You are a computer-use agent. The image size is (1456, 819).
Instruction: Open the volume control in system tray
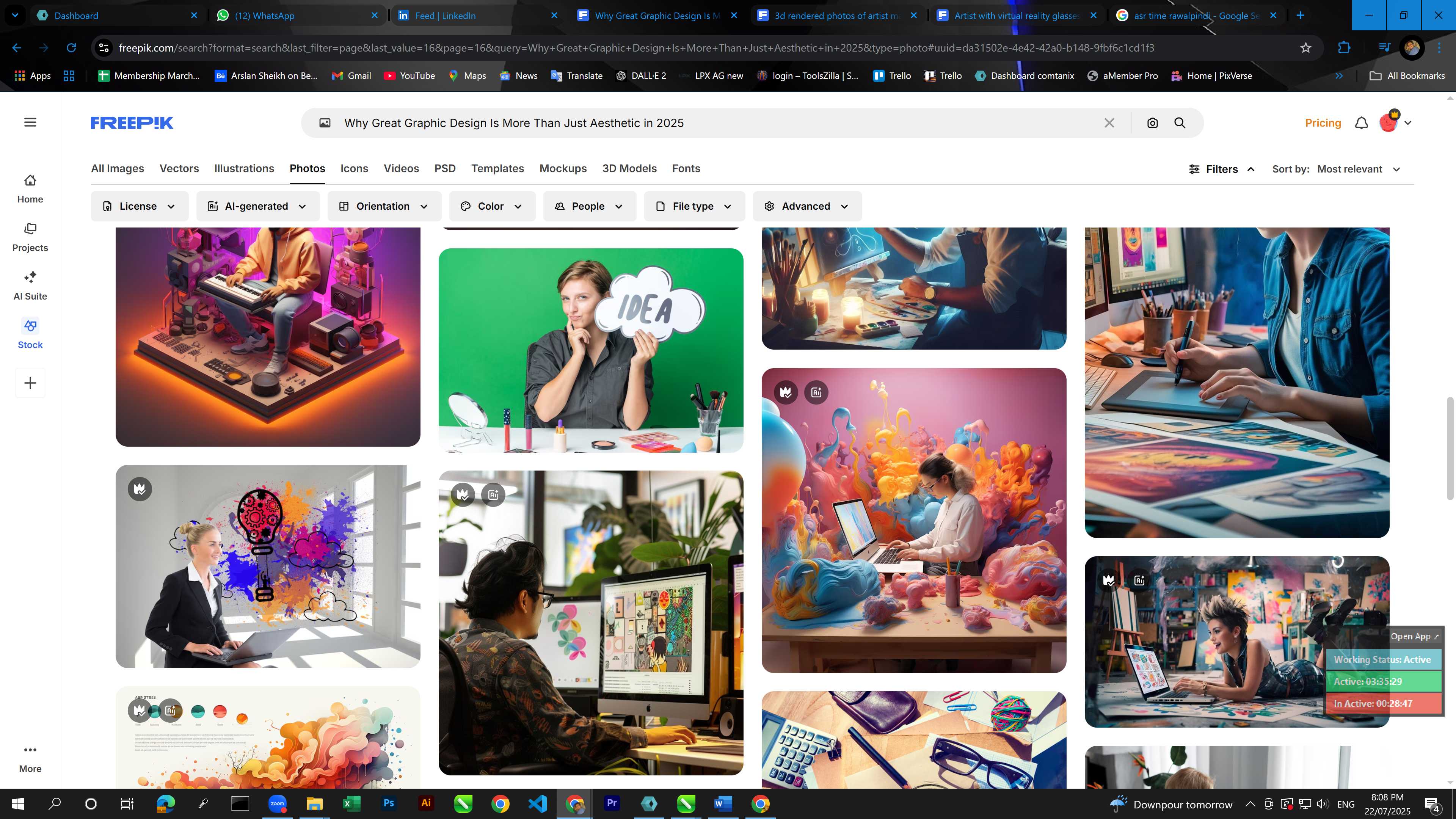tap(1322, 804)
